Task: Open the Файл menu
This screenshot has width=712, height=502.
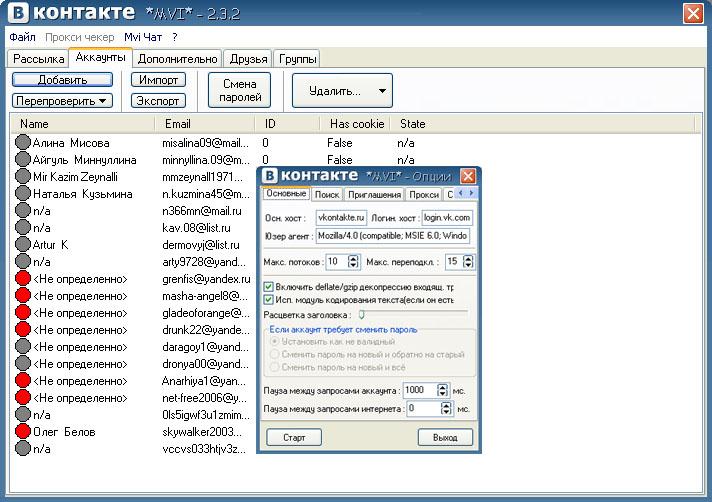Action: point(22,37)
